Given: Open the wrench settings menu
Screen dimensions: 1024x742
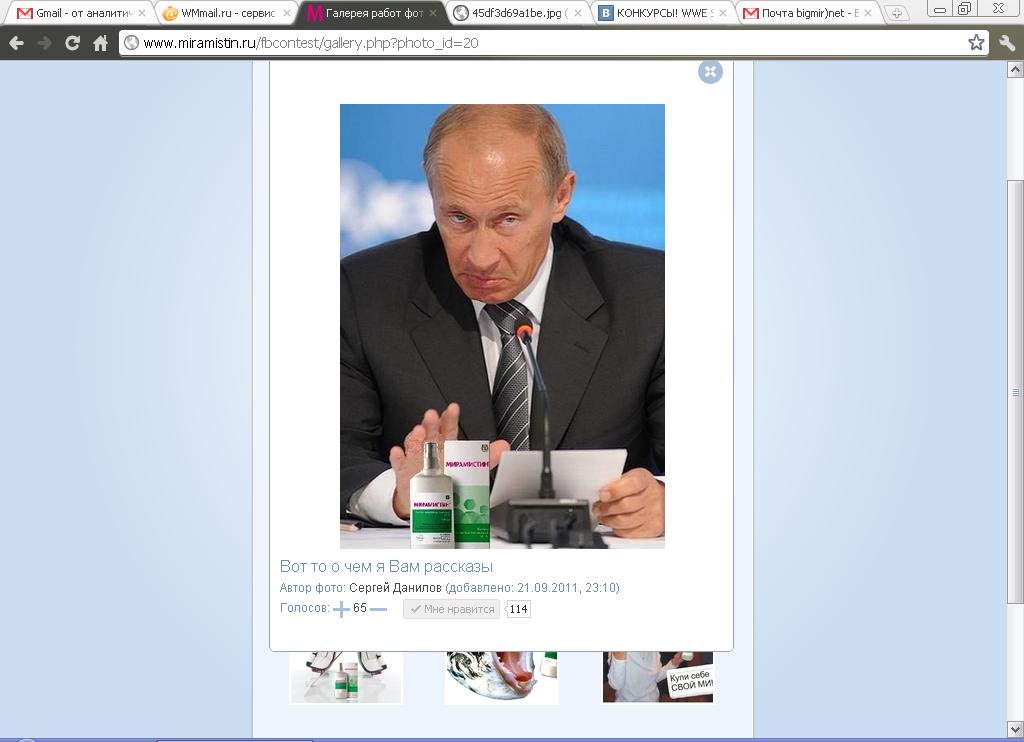Looking at the screenshot, I should (1006, 43).
